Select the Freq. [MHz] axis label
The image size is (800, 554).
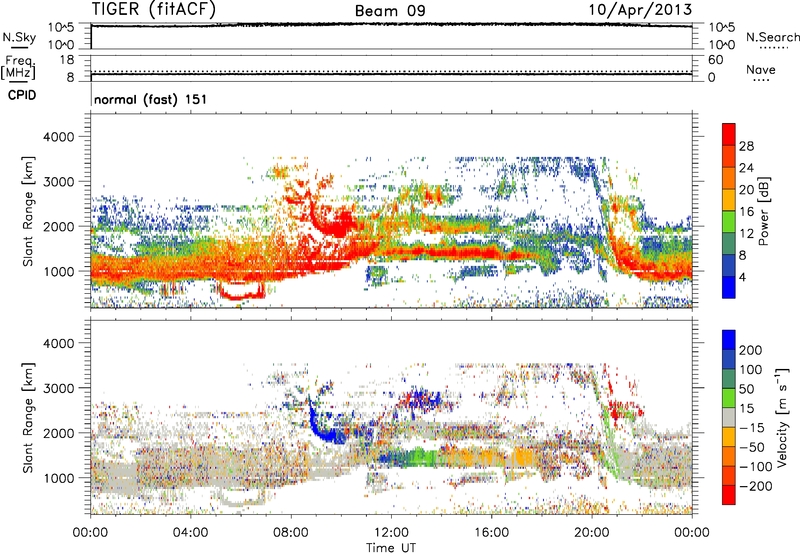coord(18,68)
